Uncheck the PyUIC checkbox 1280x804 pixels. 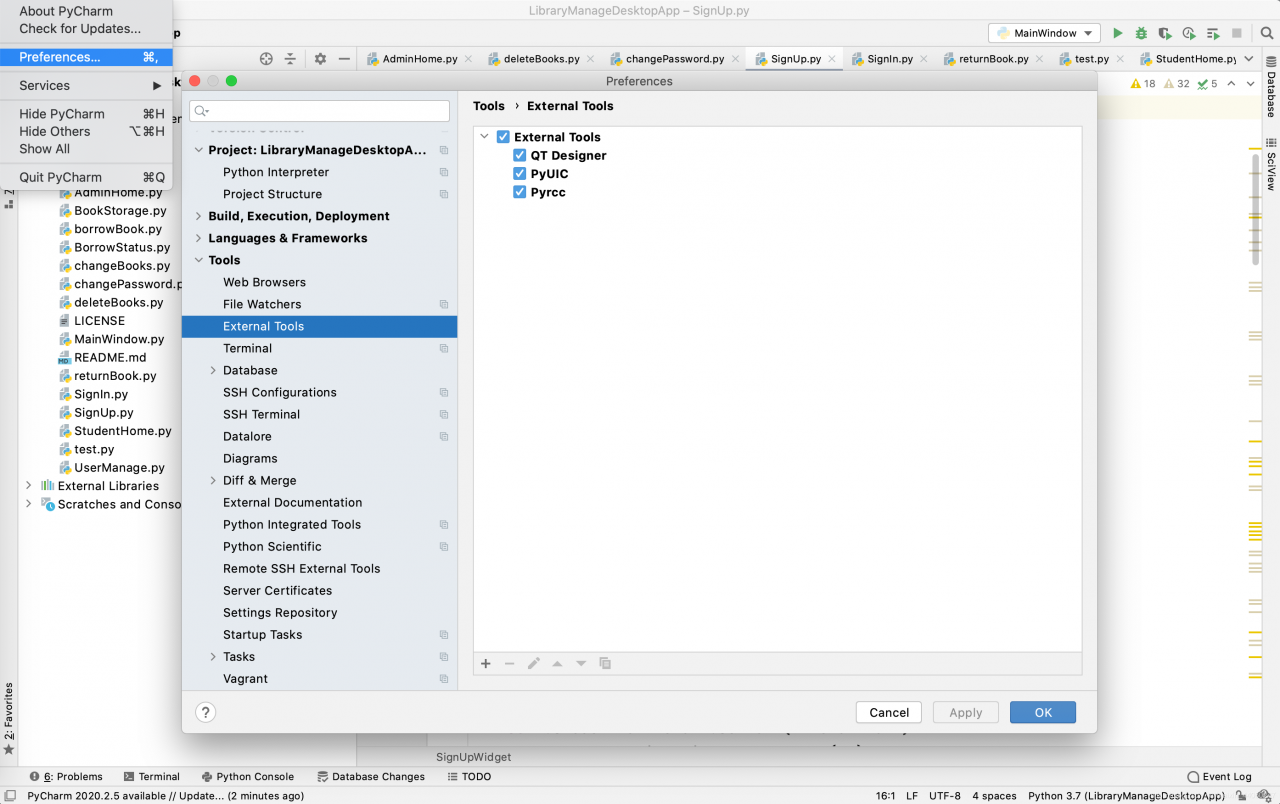pyautogui.click(x=520, y=173)
